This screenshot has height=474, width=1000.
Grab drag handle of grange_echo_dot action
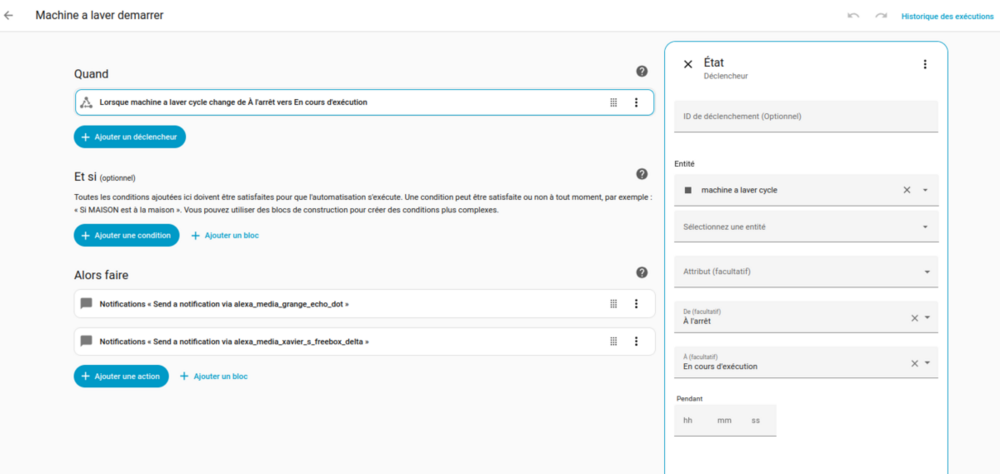click(x=614, y=304)
